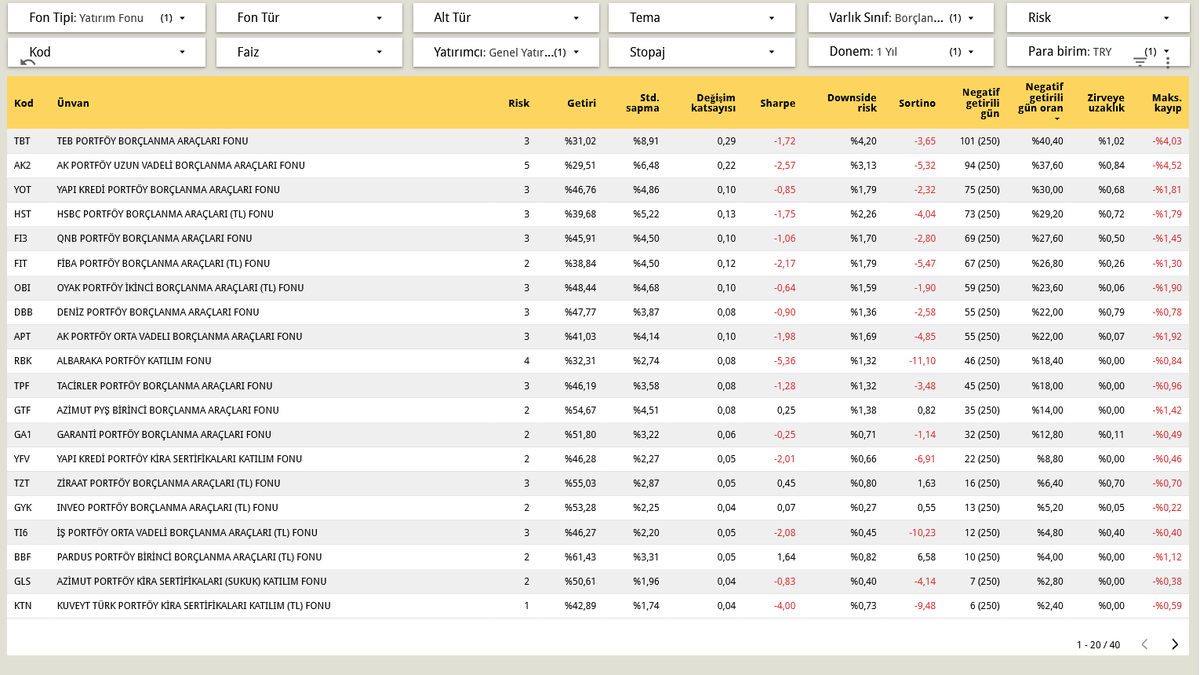Screen dimensions: 1200x675
Task: Click the undo reset arrow icon
Action: pos(27,62)
